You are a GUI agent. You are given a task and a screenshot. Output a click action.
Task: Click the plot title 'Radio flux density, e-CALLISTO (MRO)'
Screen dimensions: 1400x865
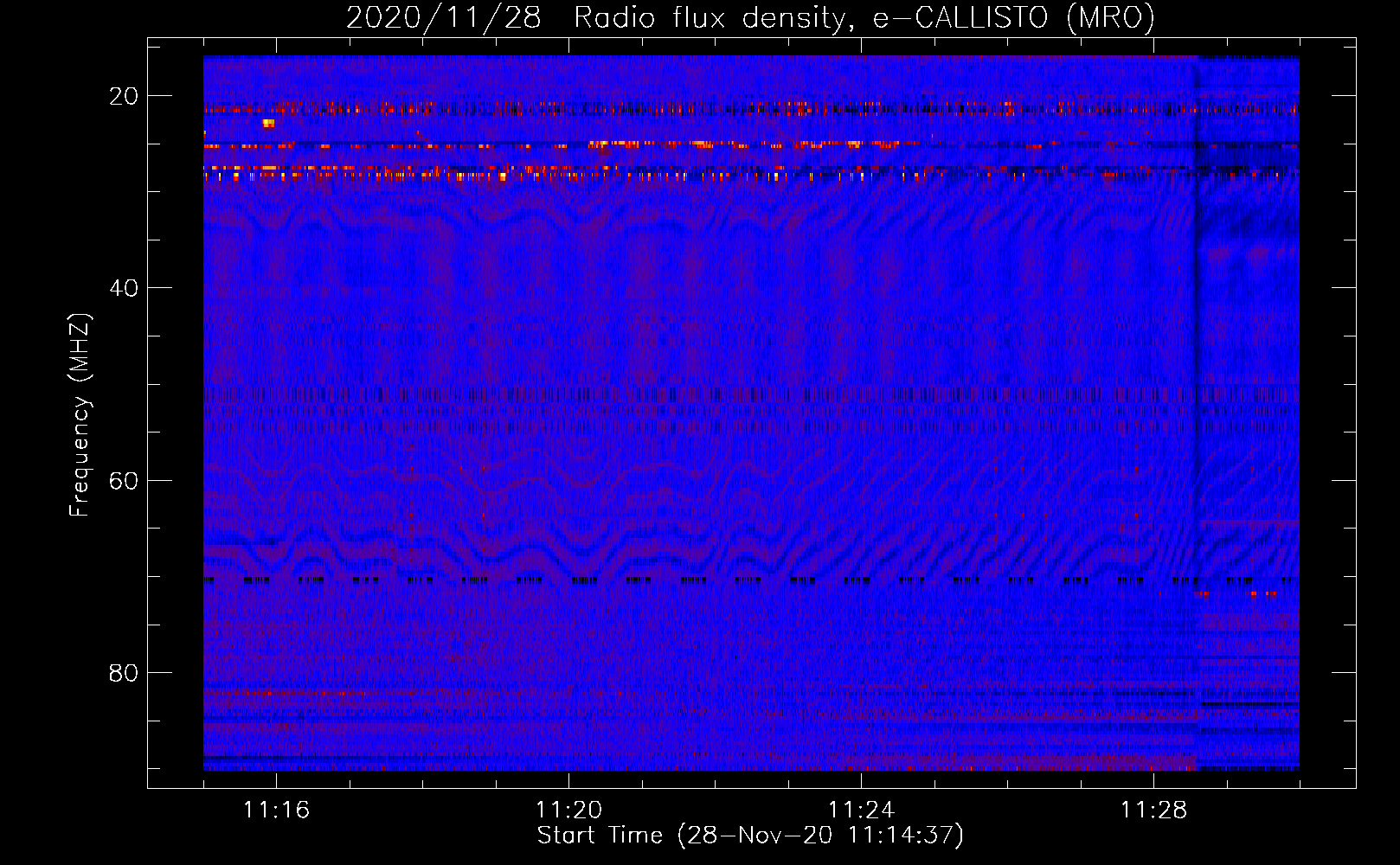coord(864,17)
